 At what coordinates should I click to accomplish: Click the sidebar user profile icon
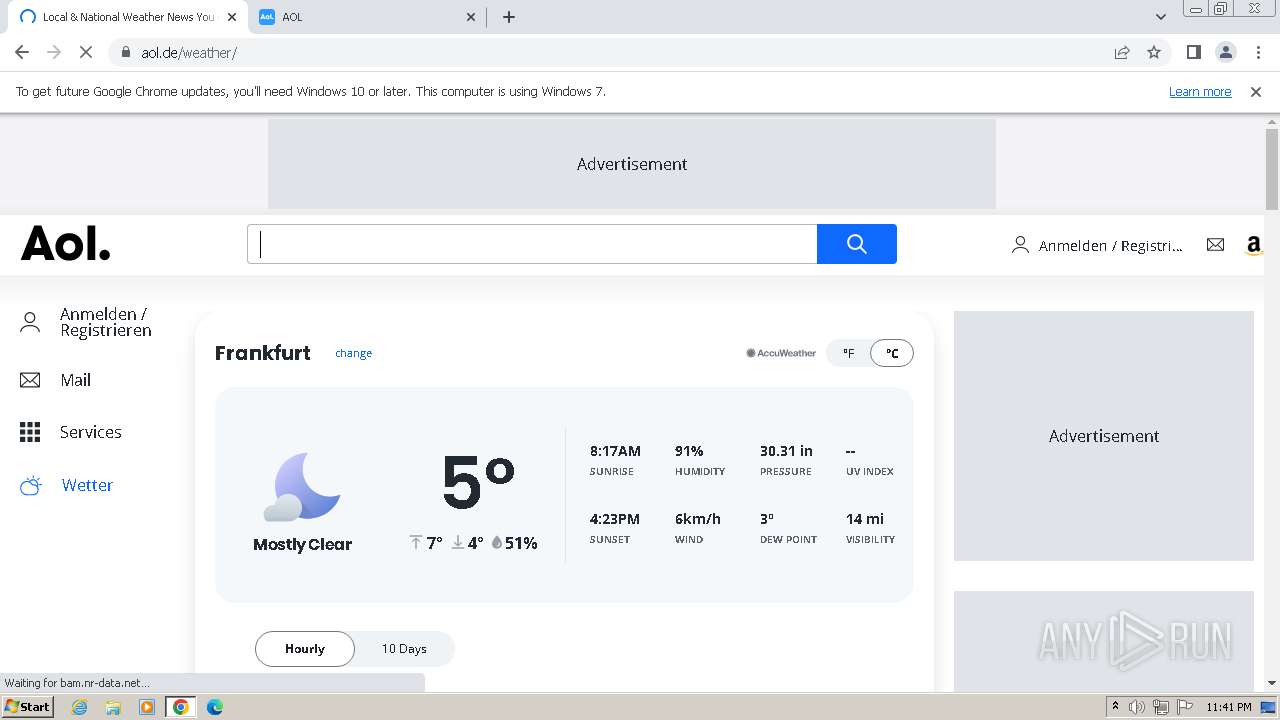(30, 322)
